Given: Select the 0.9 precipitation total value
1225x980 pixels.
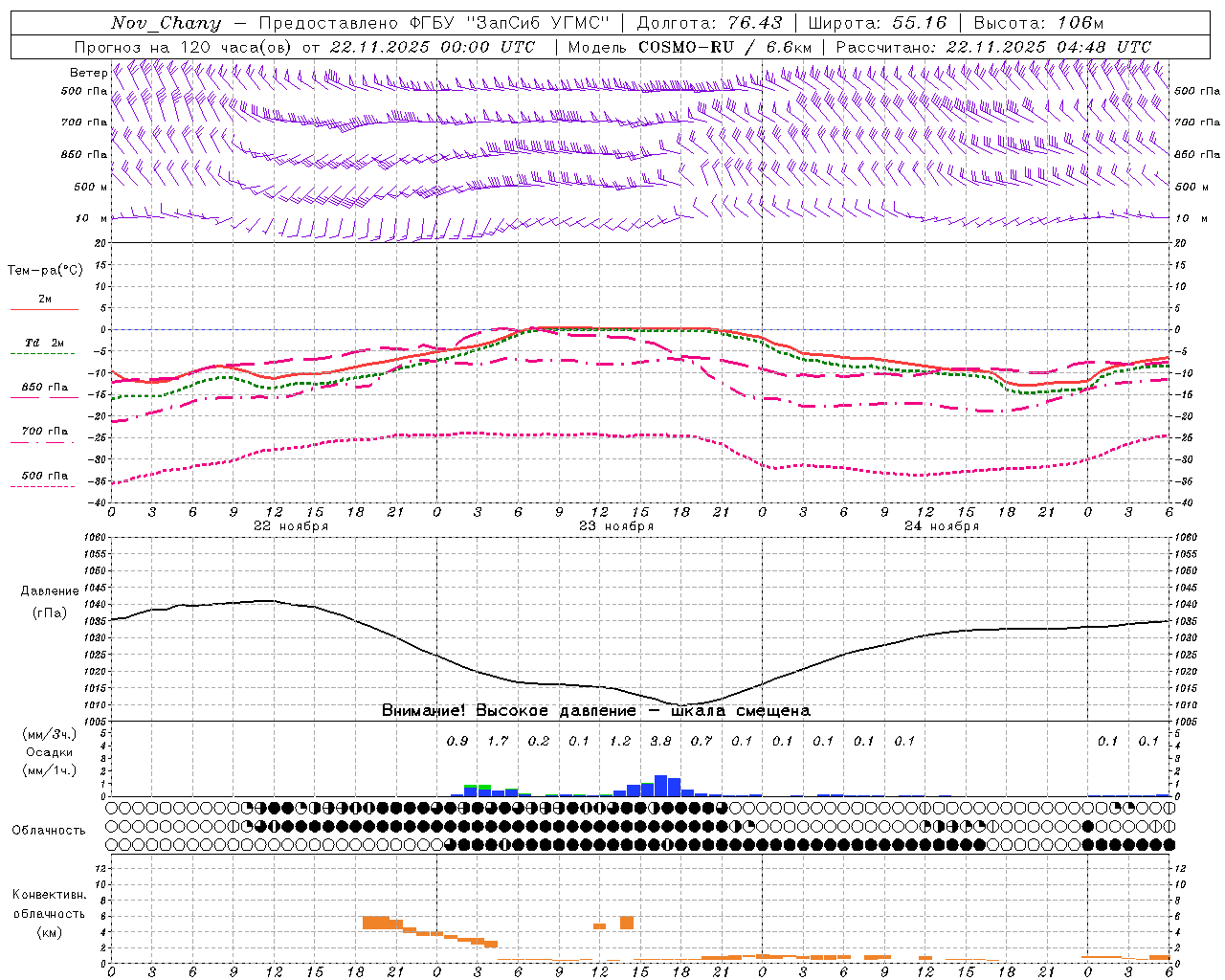Looking at the screenshot, I should click(x=457, y=741).
